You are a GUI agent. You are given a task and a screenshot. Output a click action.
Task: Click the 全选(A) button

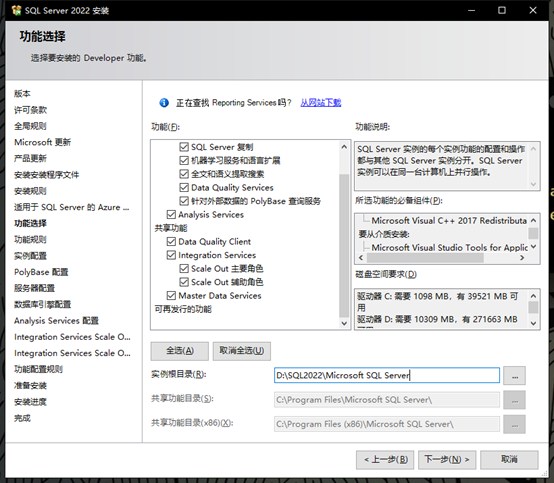coord(179,351)
